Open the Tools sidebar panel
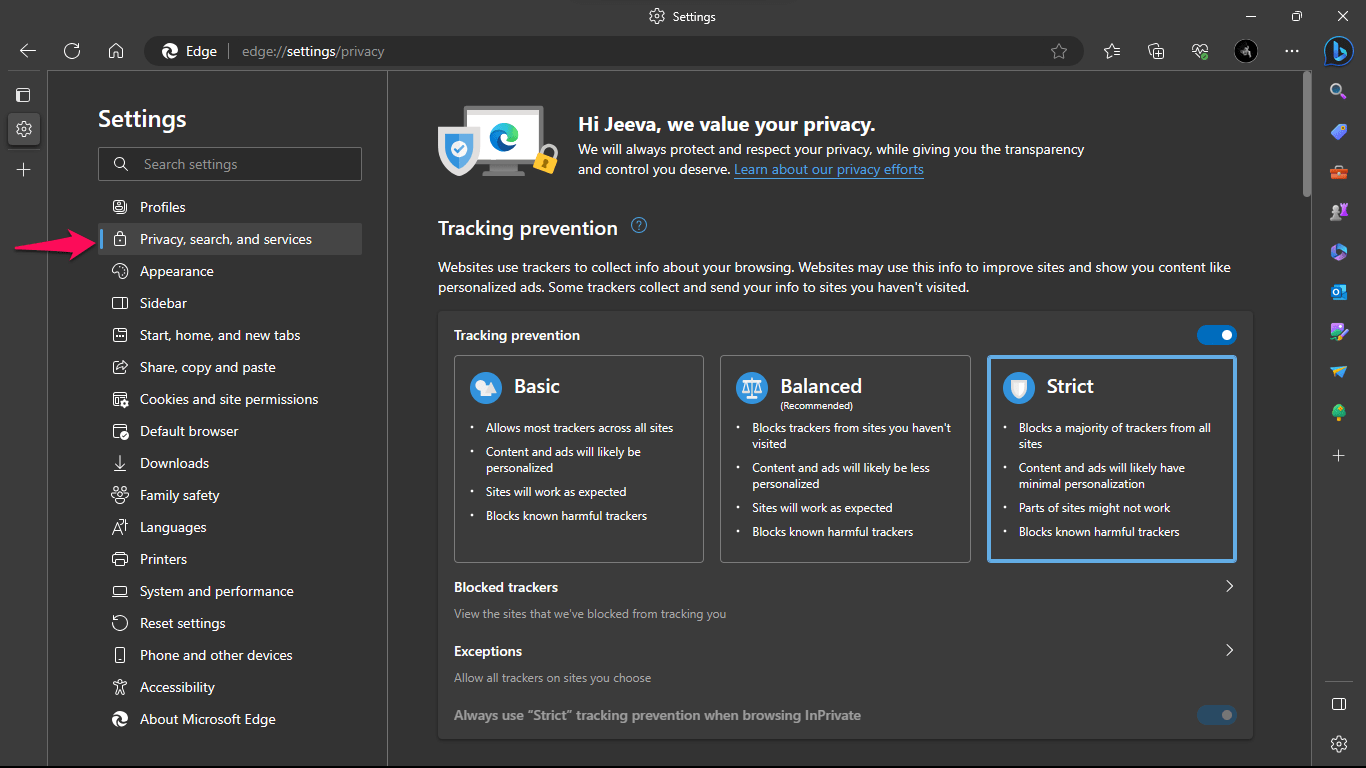This screenshot has height=768, width=1366. point(1338,171)
